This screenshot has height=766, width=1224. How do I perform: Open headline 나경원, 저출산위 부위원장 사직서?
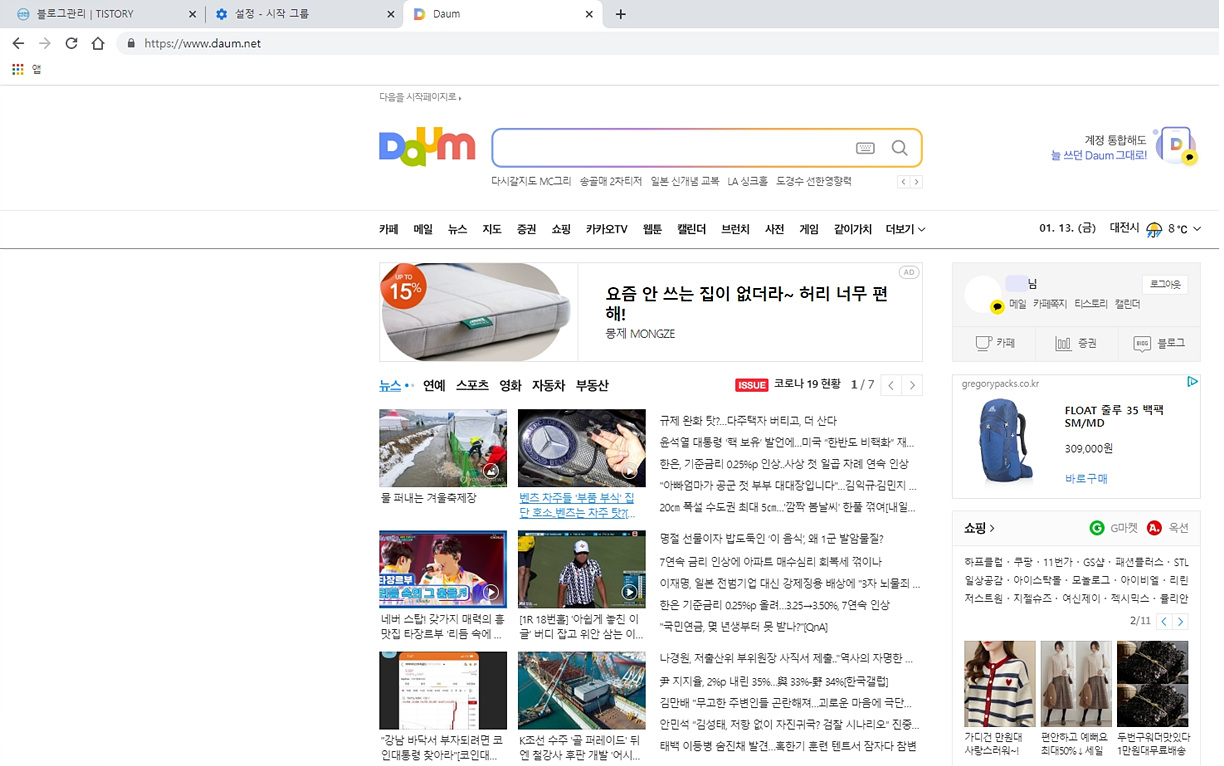coord(786,659)
